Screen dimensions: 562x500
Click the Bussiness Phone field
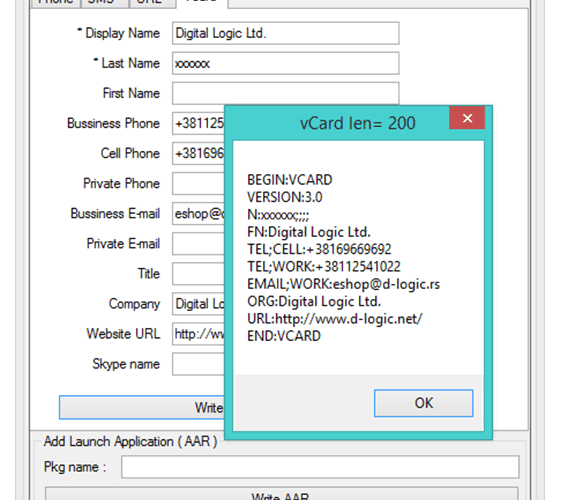click(x=198, y=123)
